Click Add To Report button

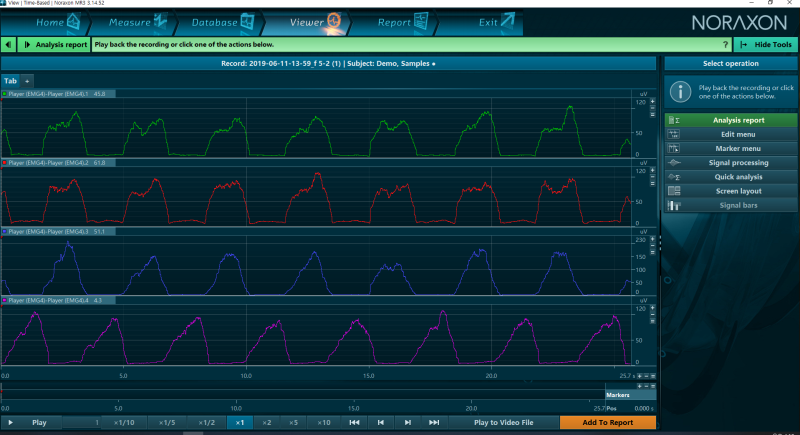(608, 423)
